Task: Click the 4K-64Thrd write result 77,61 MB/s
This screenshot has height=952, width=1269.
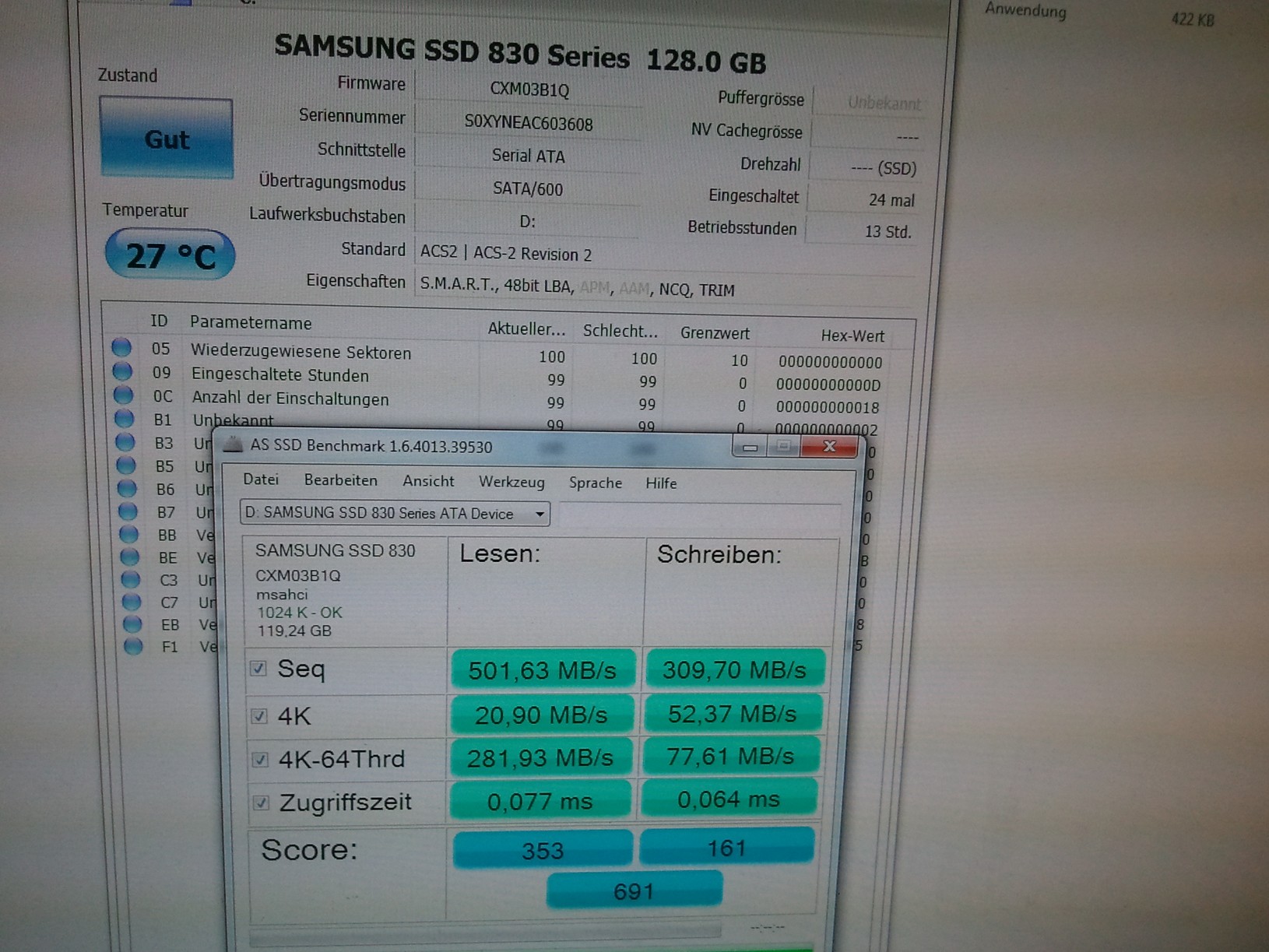Action: point(730,756)
